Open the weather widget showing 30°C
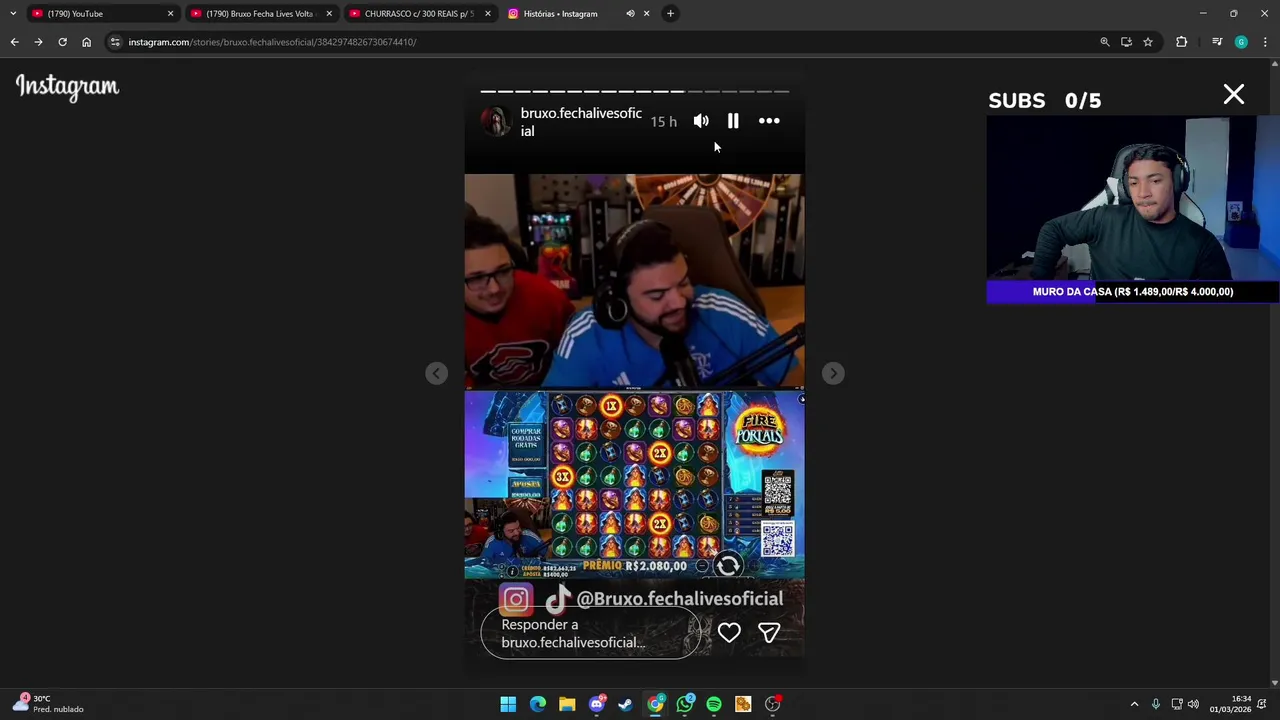This screenshot has width=1280, height=720. [48, 704]
